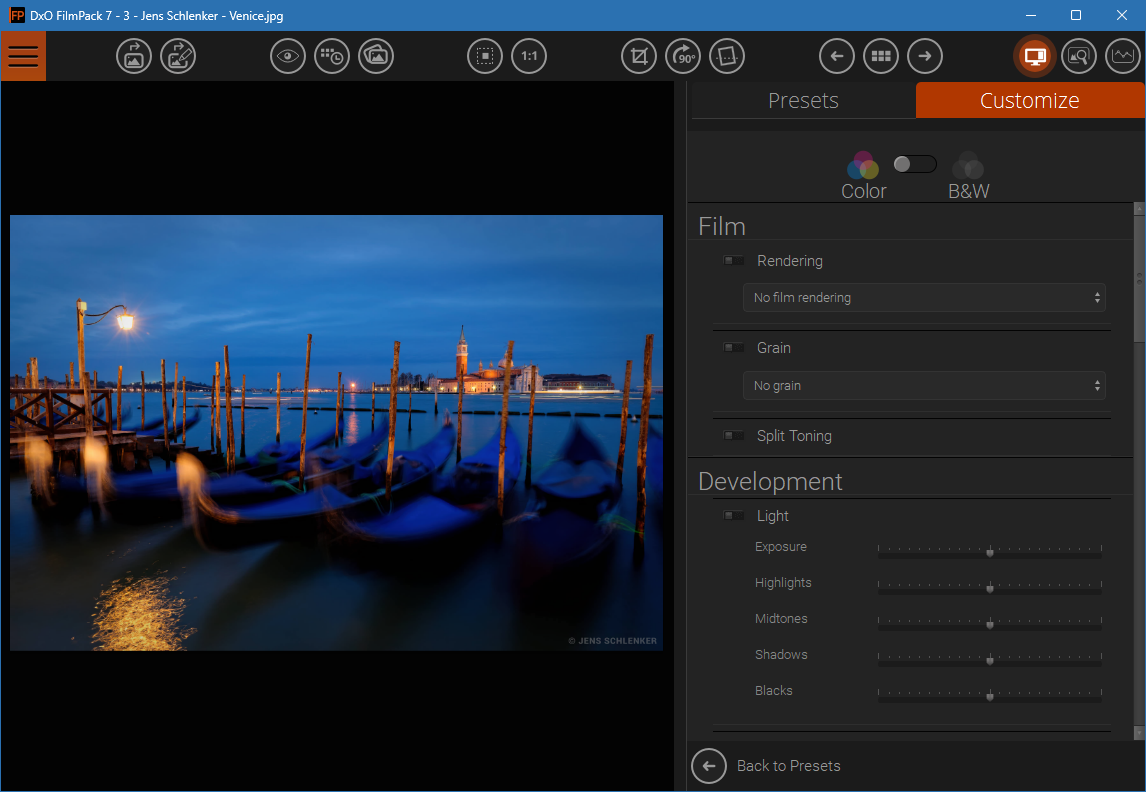Click the B&W mode label

(x=968, y=191)
